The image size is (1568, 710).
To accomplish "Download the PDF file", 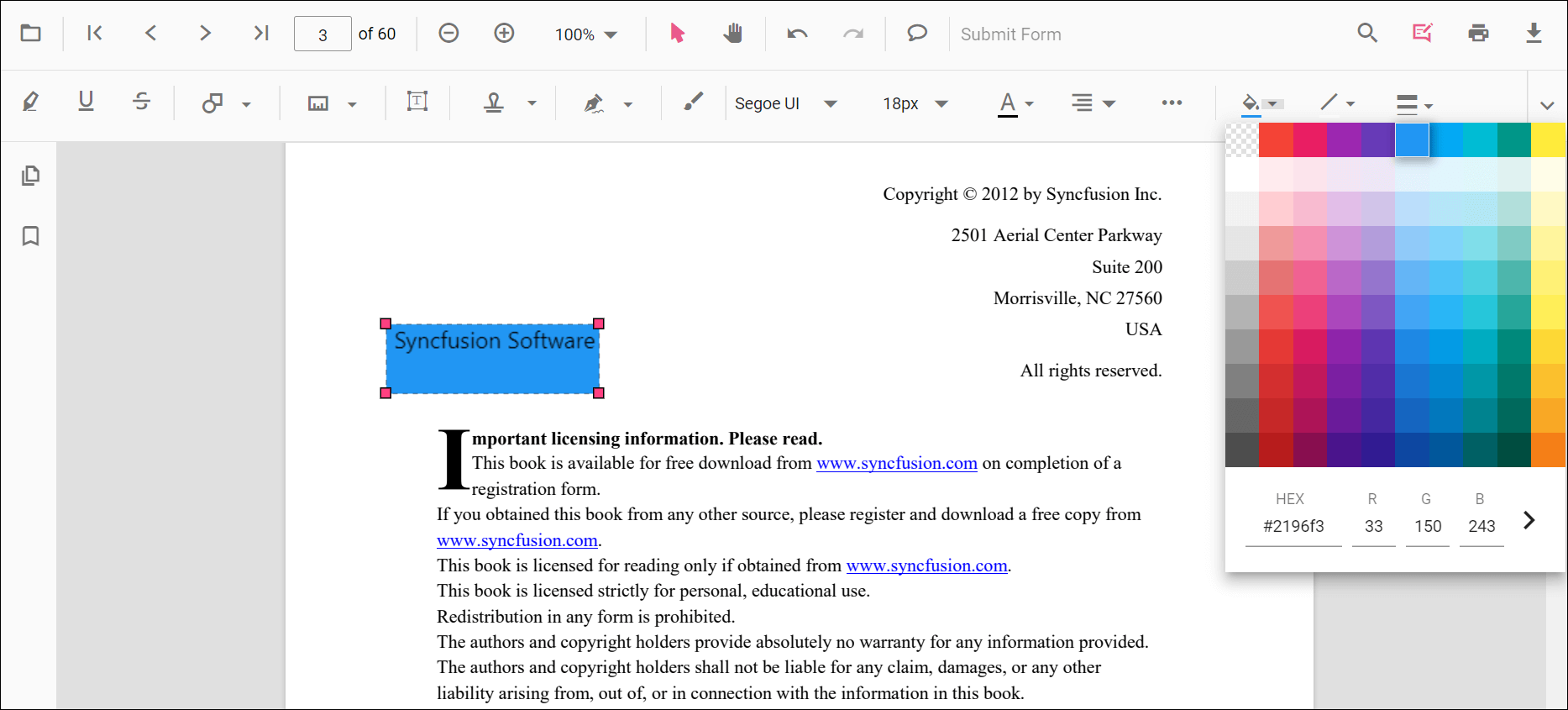I will click(1534, 34).
